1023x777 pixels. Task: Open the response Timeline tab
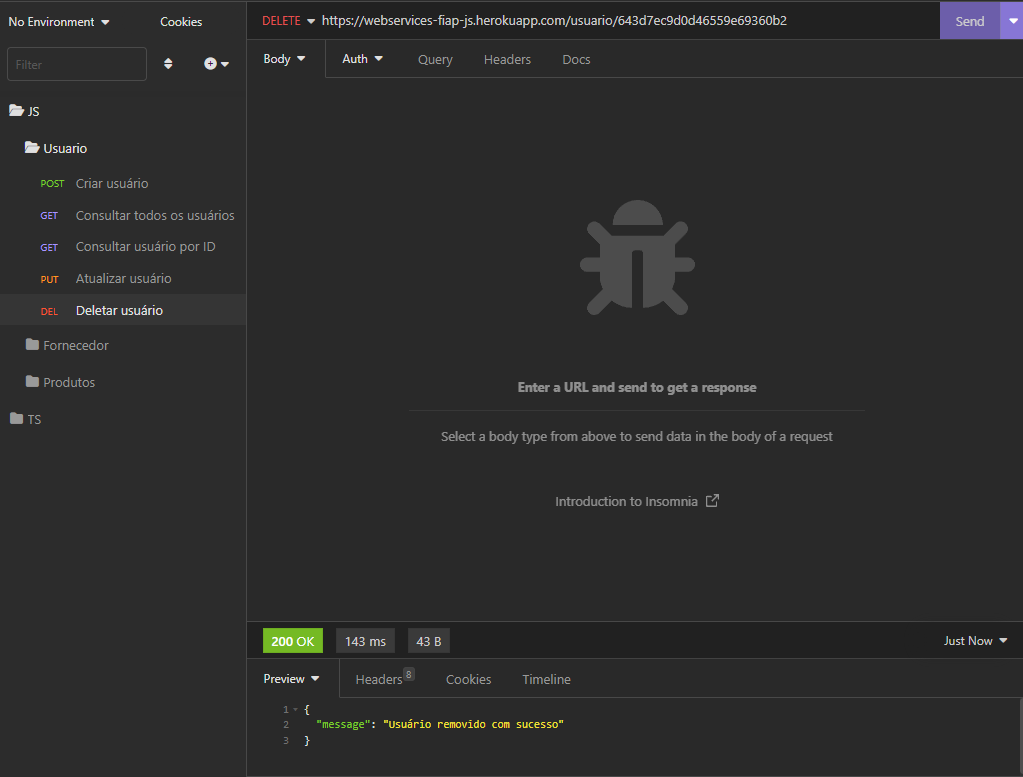pyautogui.click(x=546, y=679)
